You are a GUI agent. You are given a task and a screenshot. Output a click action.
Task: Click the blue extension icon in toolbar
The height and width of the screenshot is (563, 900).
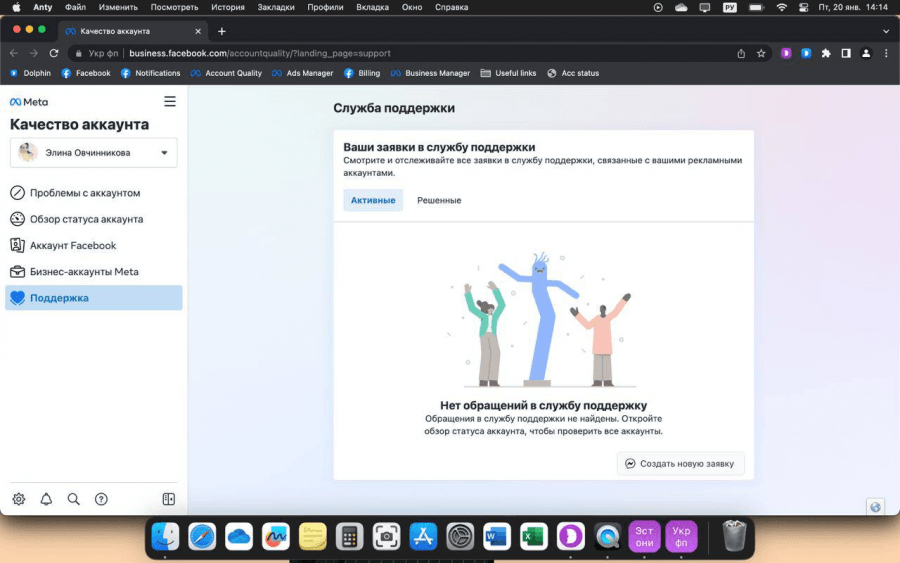806,53
